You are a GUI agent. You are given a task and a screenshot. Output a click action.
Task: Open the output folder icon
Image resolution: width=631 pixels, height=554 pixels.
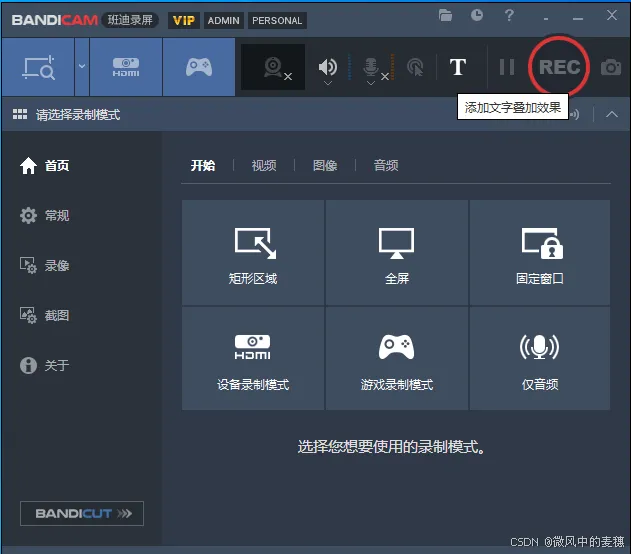point(445,15)
